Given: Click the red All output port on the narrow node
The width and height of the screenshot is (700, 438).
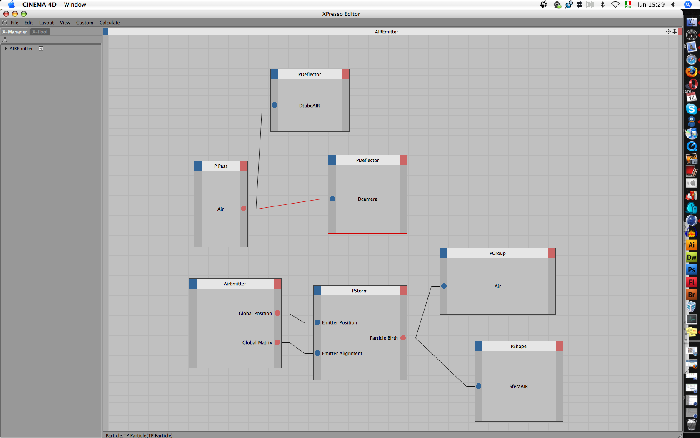Looking at the screenshot, I should (243, 208).
